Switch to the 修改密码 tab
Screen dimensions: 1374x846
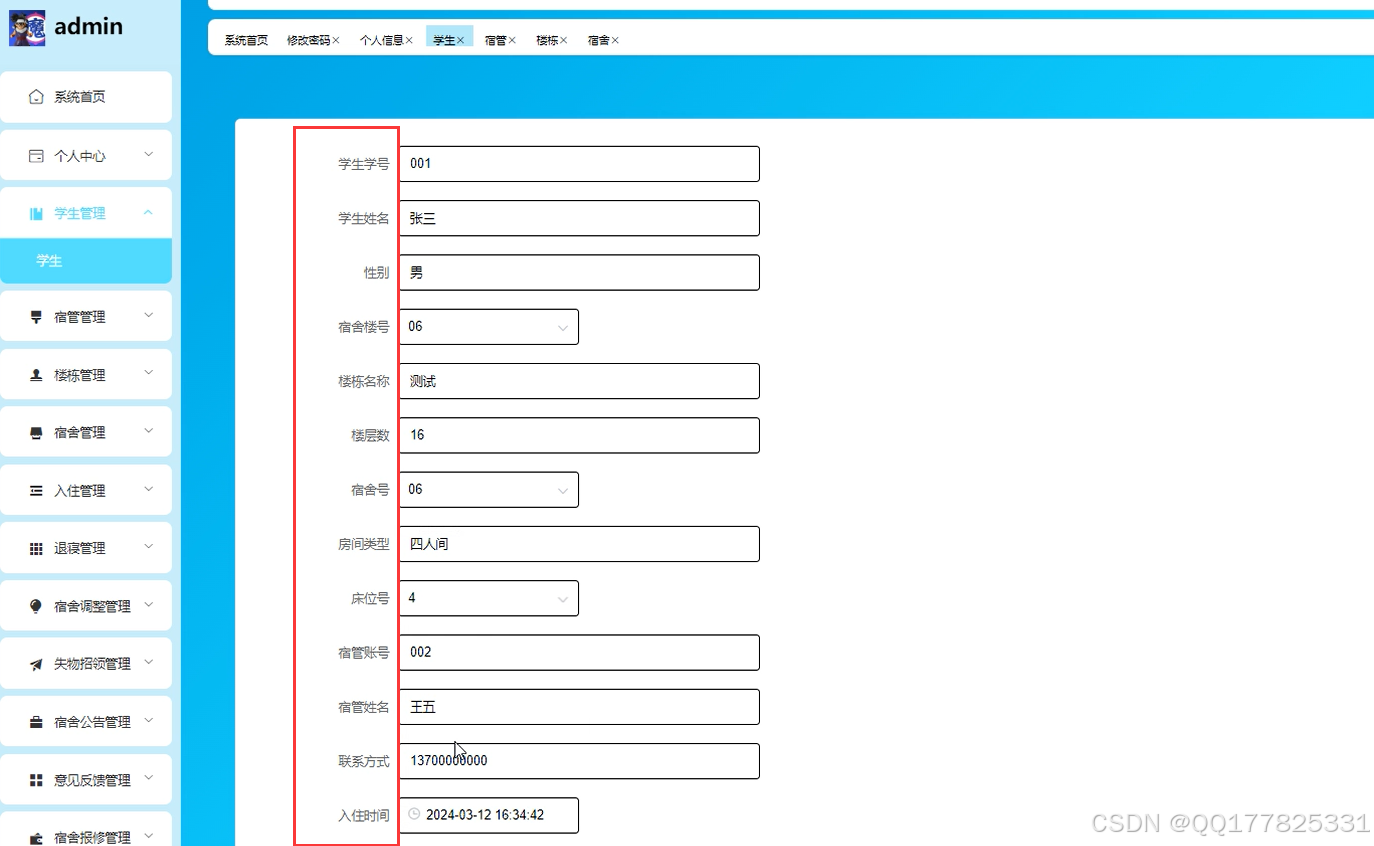pos(307,40)
